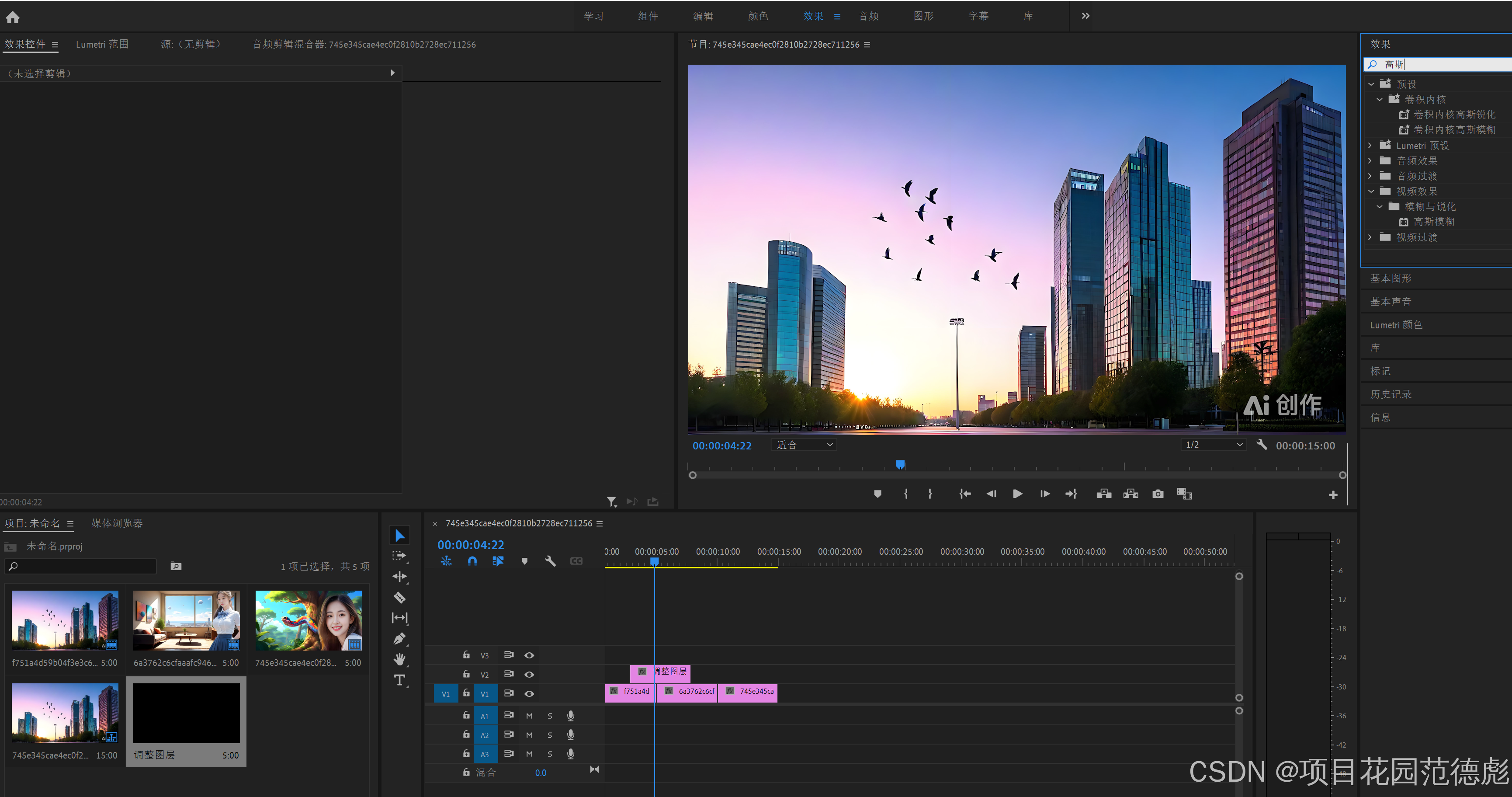The width and height of the screenshot is (1512, 797).
Task: Click the Export Frame camera icon
Action: 1158,494
